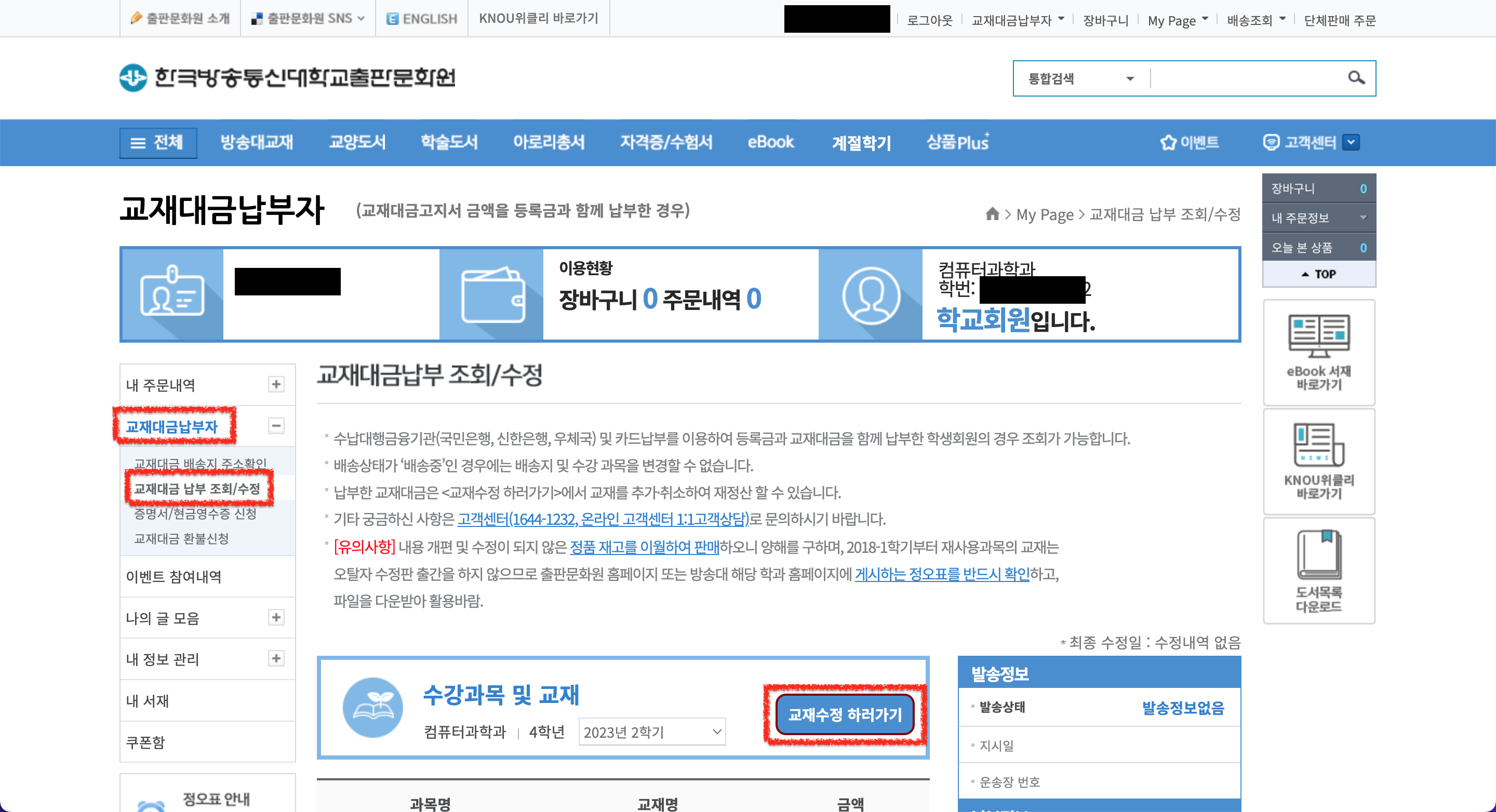Expand the 내 주문정보 dropdown
The height and width of the screenshot is (812, 1496).
pos(1363,218)
